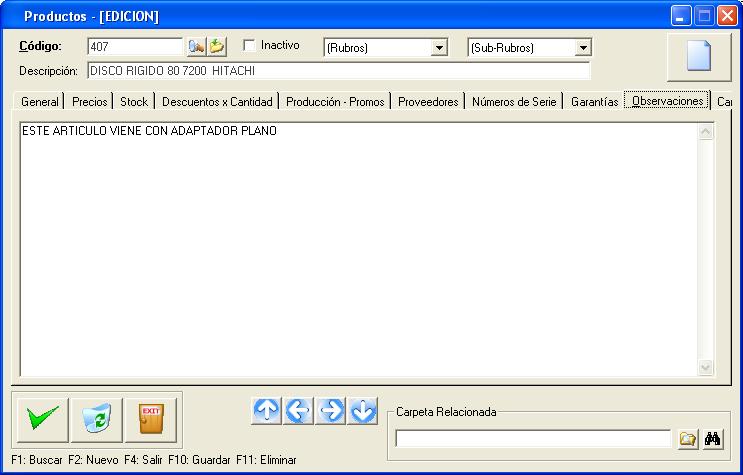Switch to the Proveedores tab
743x475 pixels.
coord(428,101)
